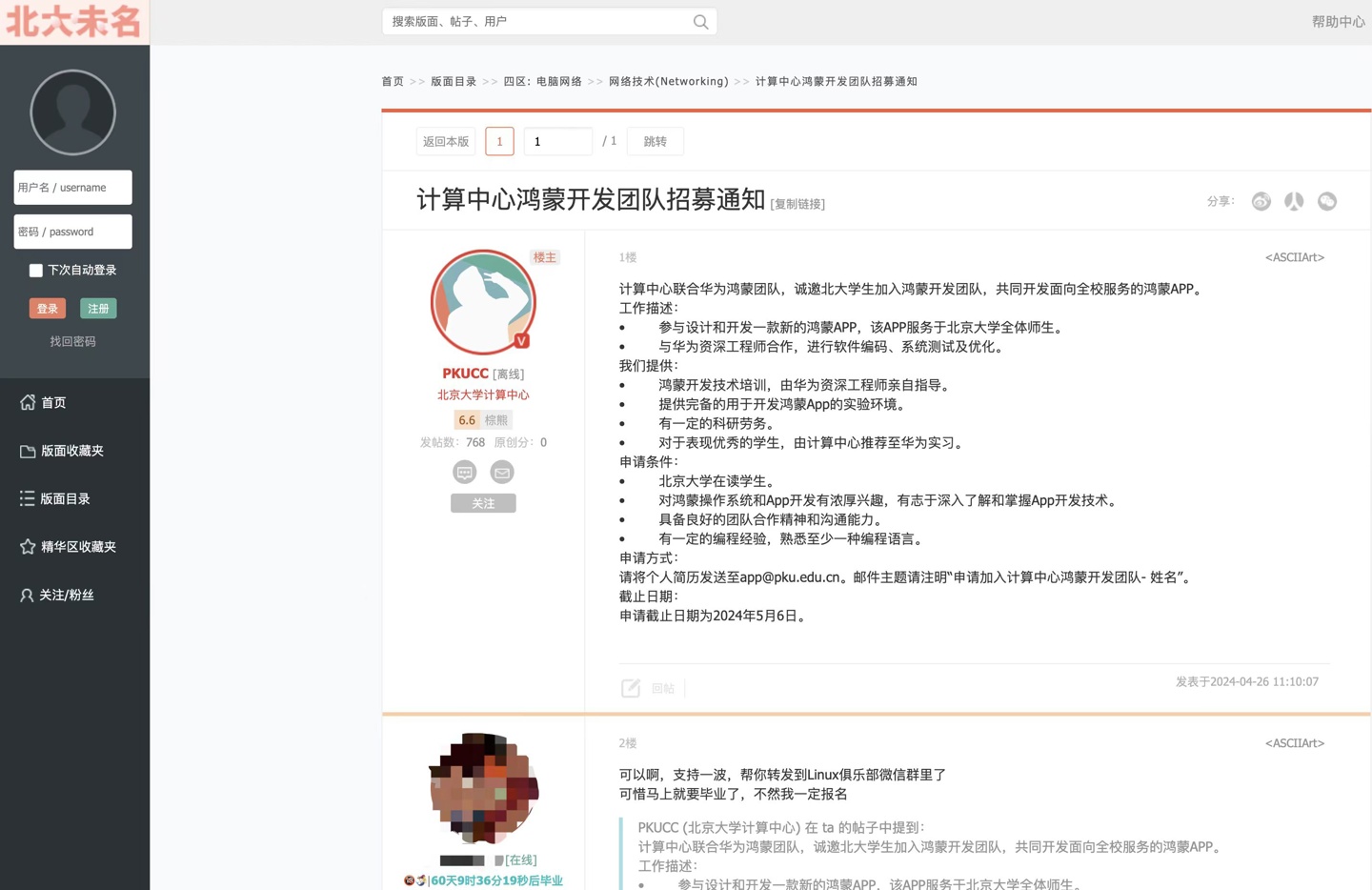Share the post via the Weibo icon
Image resolution: width=1372 pixels, height=890 pixels.
pos(1261,201)
